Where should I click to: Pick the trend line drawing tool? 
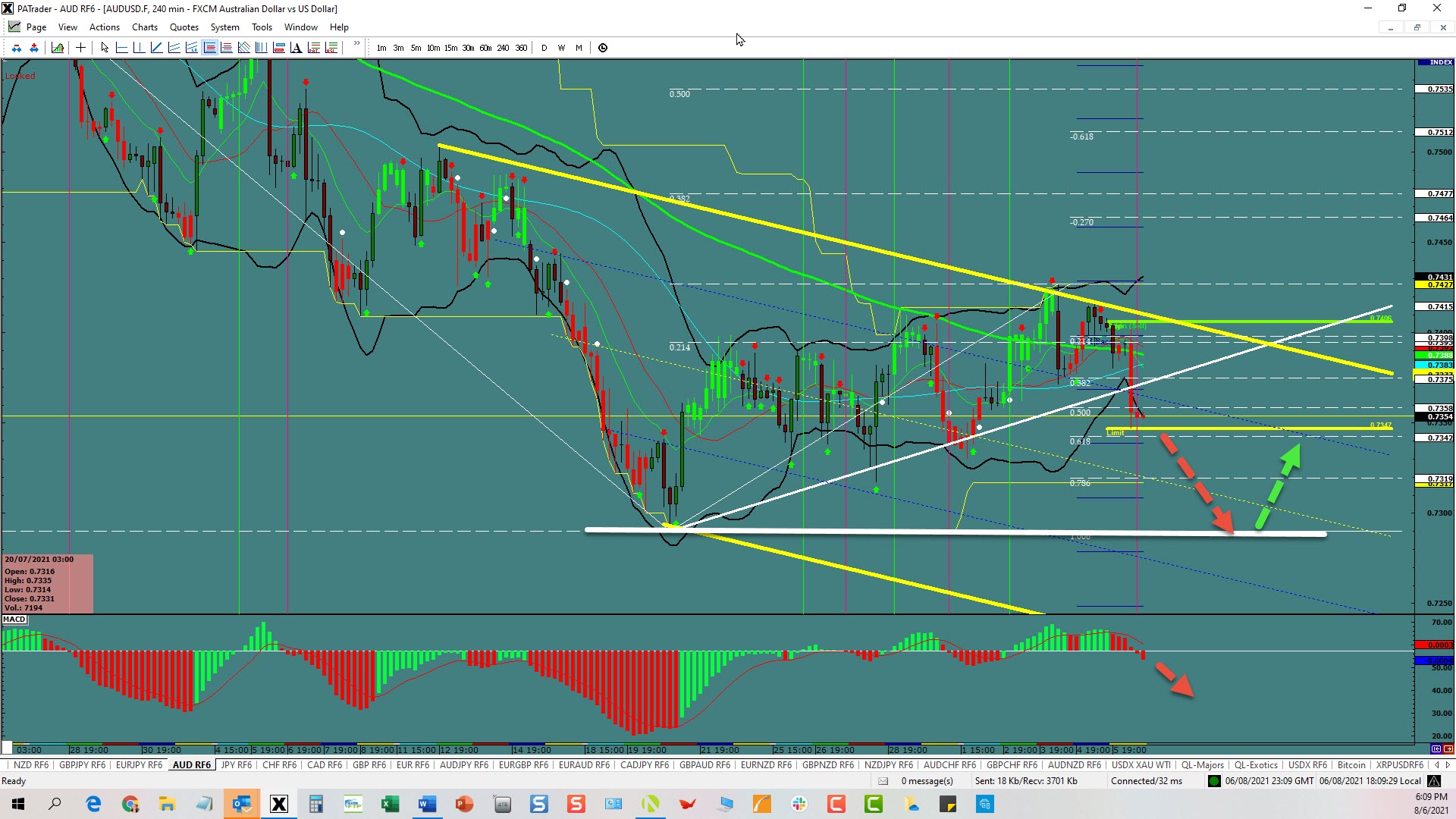click(x=156, y=48)
